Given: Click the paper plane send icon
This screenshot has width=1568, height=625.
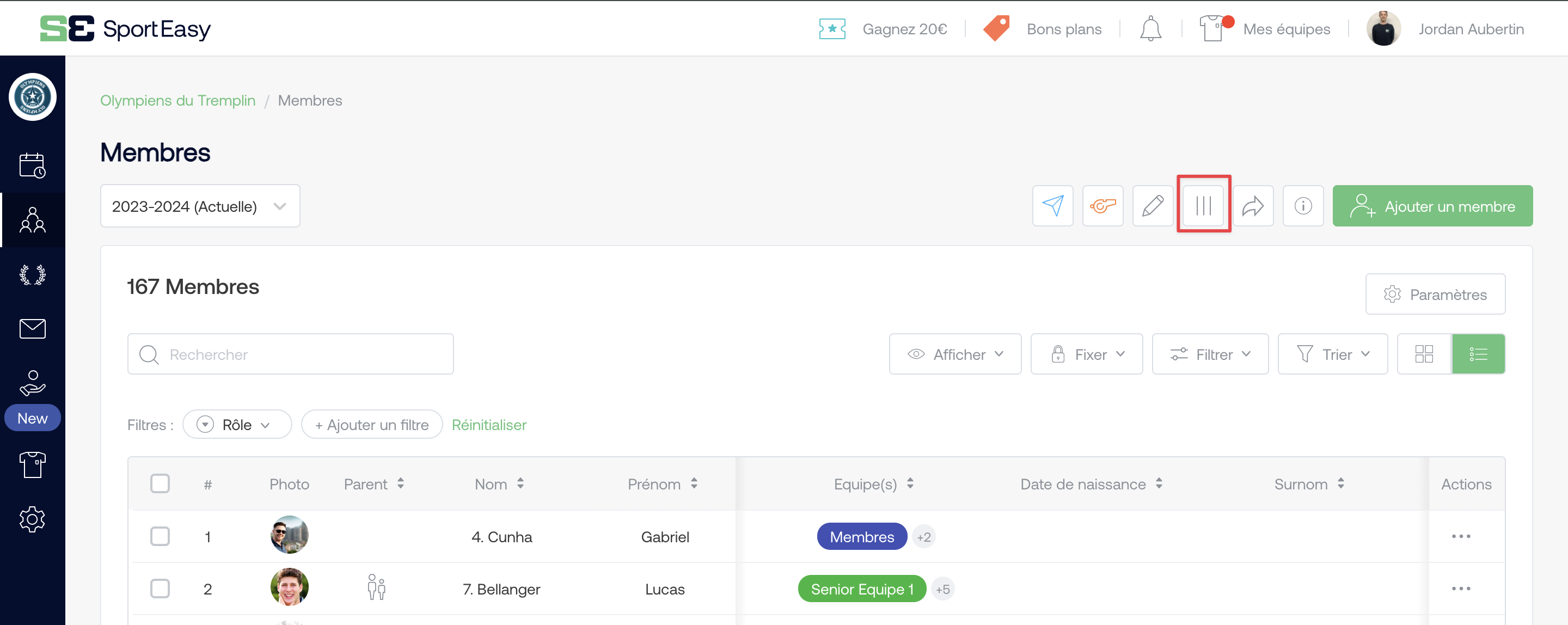Looking at the screenshot, I should [x=1052, y=206].
